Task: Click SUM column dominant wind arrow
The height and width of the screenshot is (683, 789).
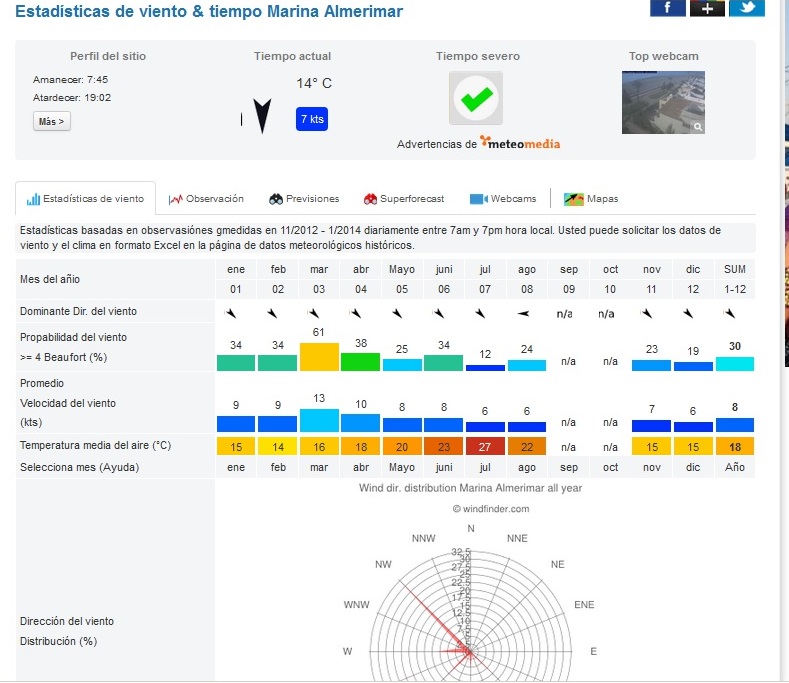Action: [730, 314]
